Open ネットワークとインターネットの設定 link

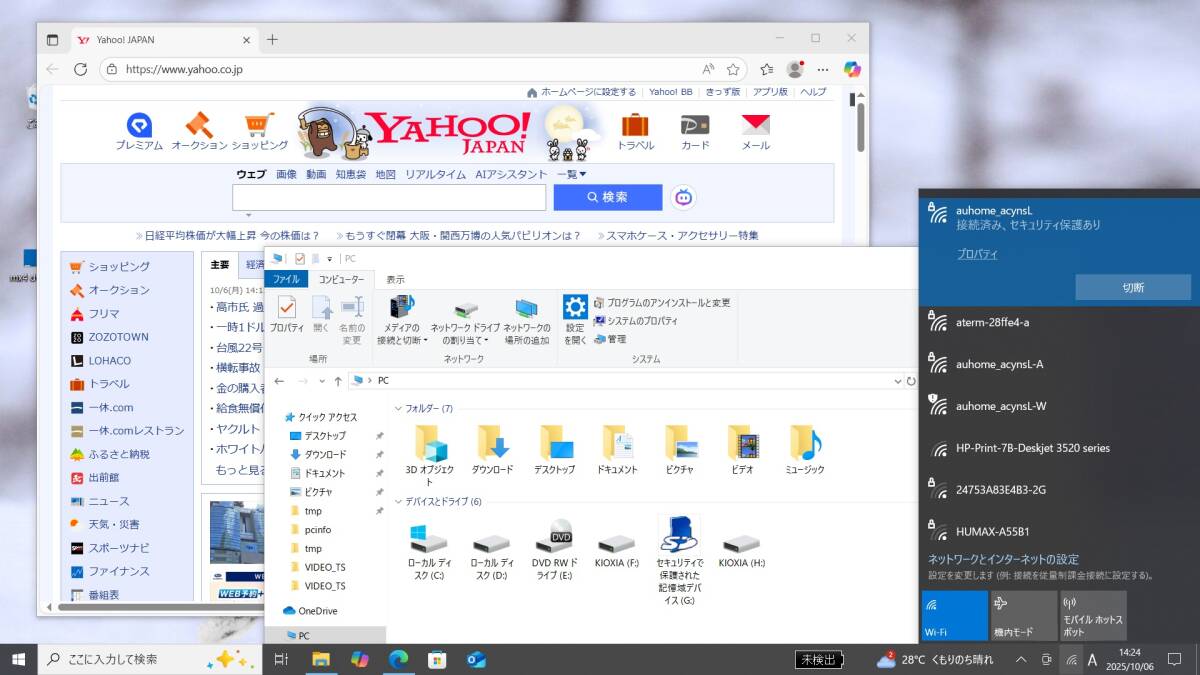1003,559
